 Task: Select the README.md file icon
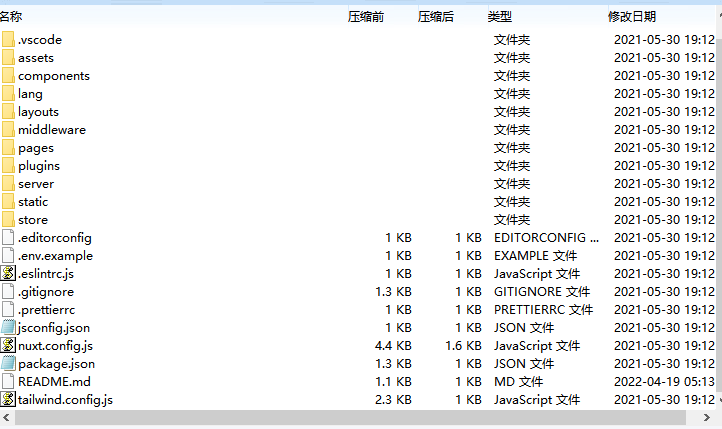pos(8,382)
